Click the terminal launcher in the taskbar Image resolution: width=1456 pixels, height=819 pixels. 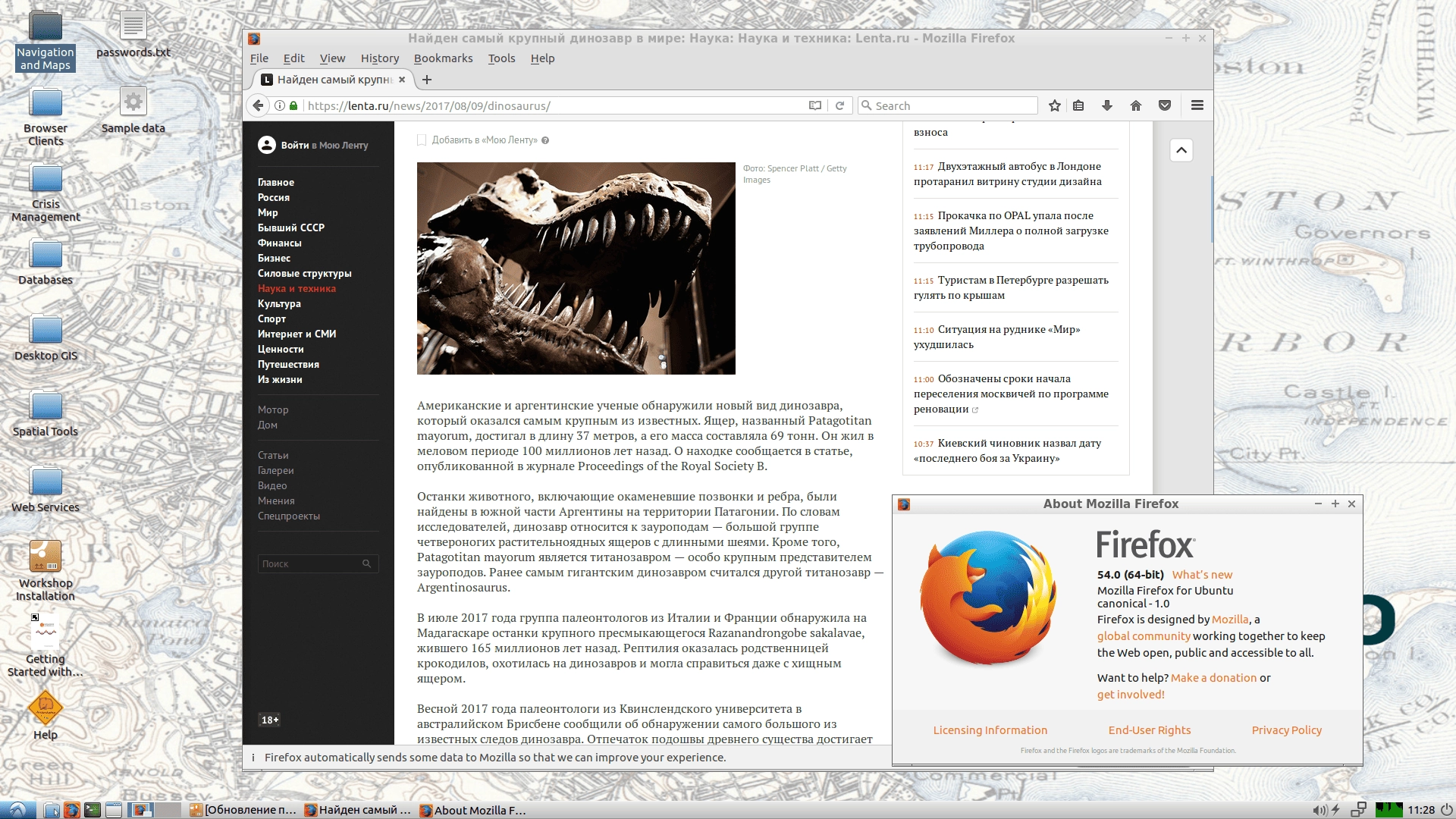click(x=93, y=810)
